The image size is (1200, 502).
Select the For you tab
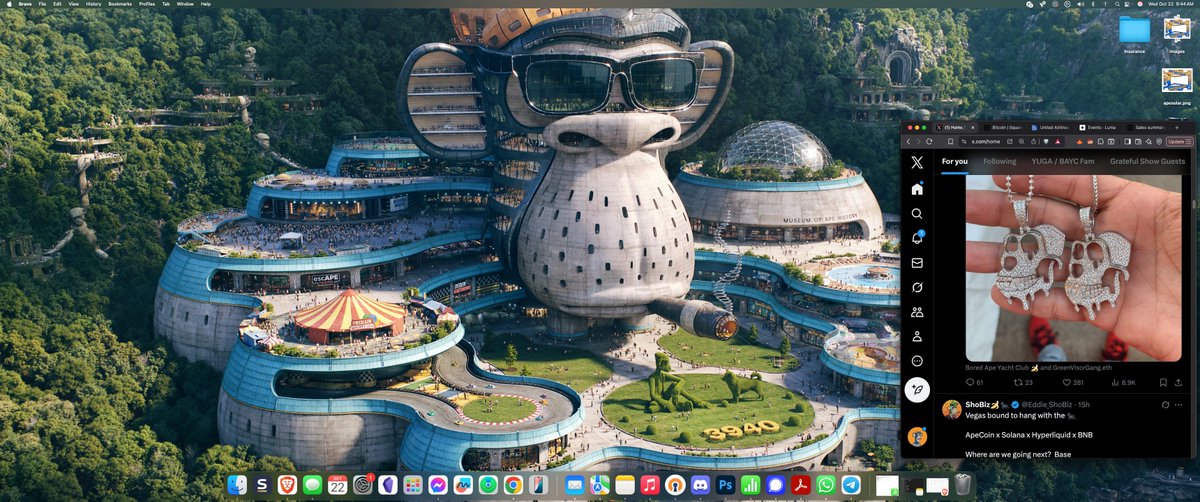tap(955, 161)
